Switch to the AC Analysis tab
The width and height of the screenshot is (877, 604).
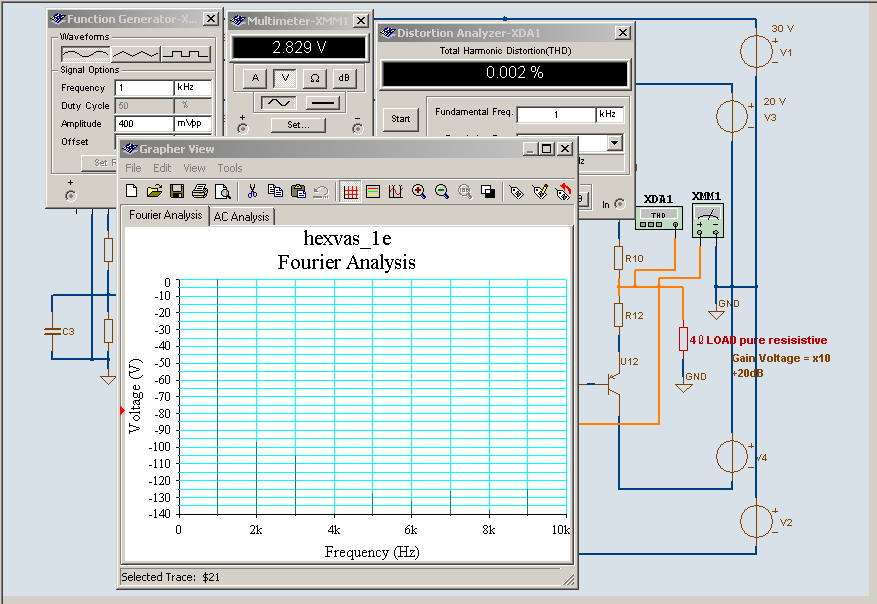tap(242, 216)
